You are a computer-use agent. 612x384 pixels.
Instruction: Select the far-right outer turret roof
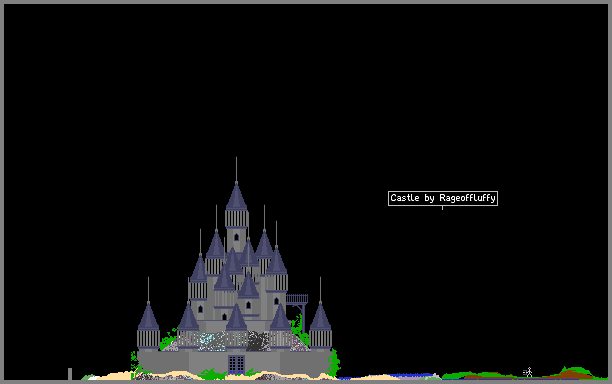click(320, 316)
